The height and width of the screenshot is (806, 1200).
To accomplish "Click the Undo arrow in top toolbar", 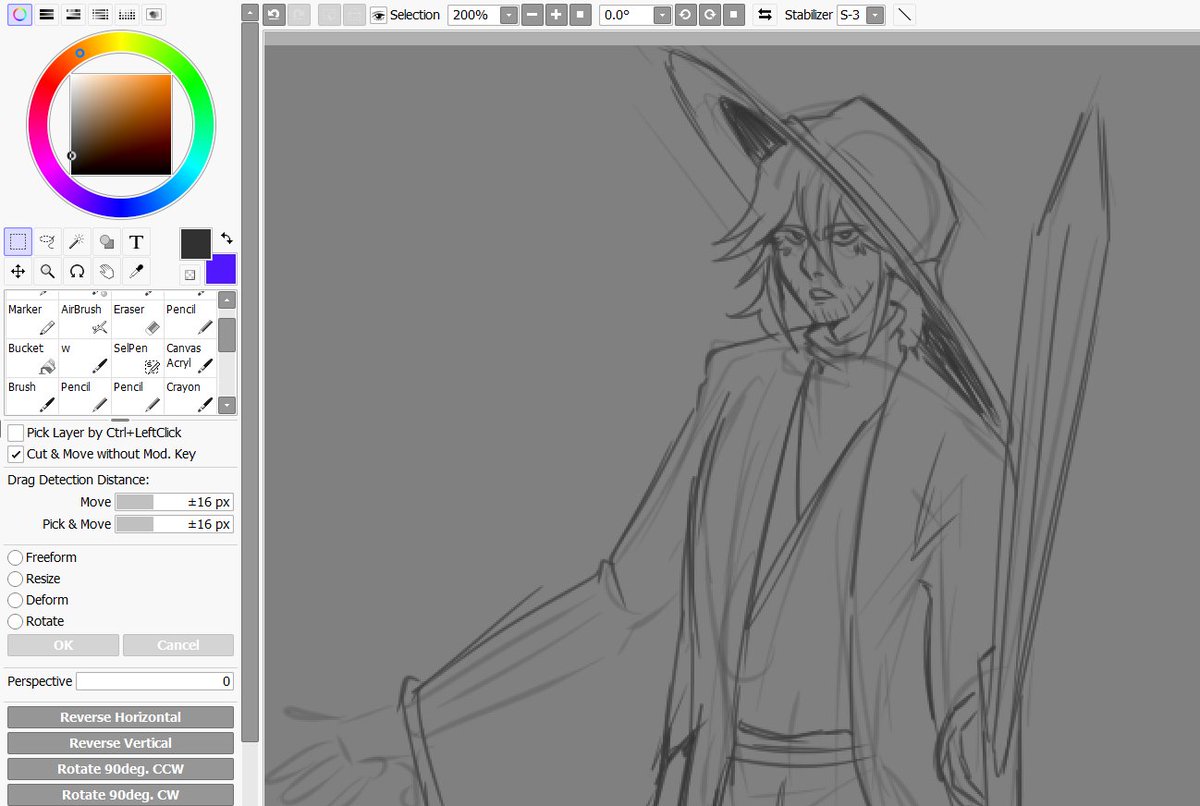I will (273, 15).
